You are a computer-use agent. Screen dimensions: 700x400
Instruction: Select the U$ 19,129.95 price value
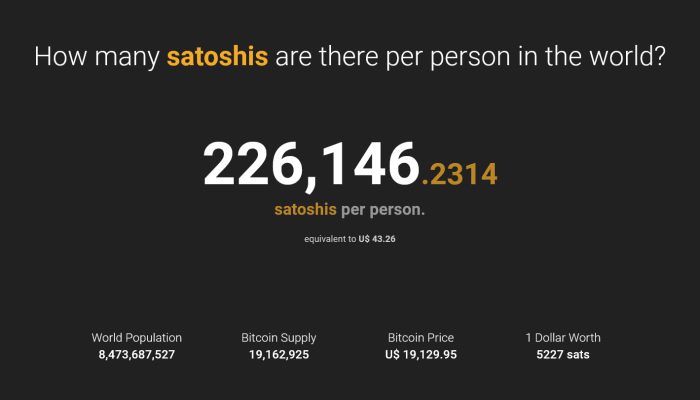[x=421, y=355]
